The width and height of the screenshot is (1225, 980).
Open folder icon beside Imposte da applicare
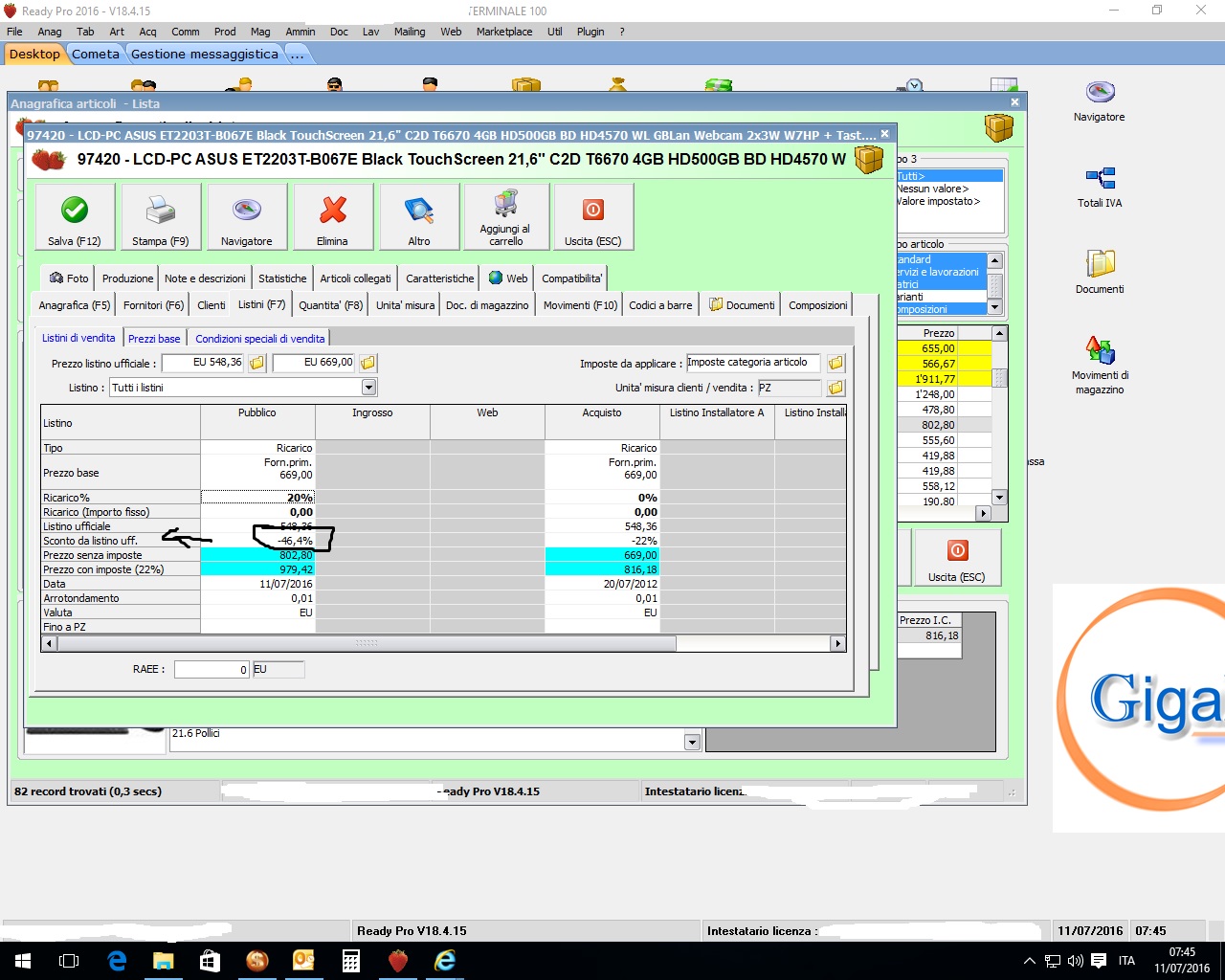tap(835, 363)
